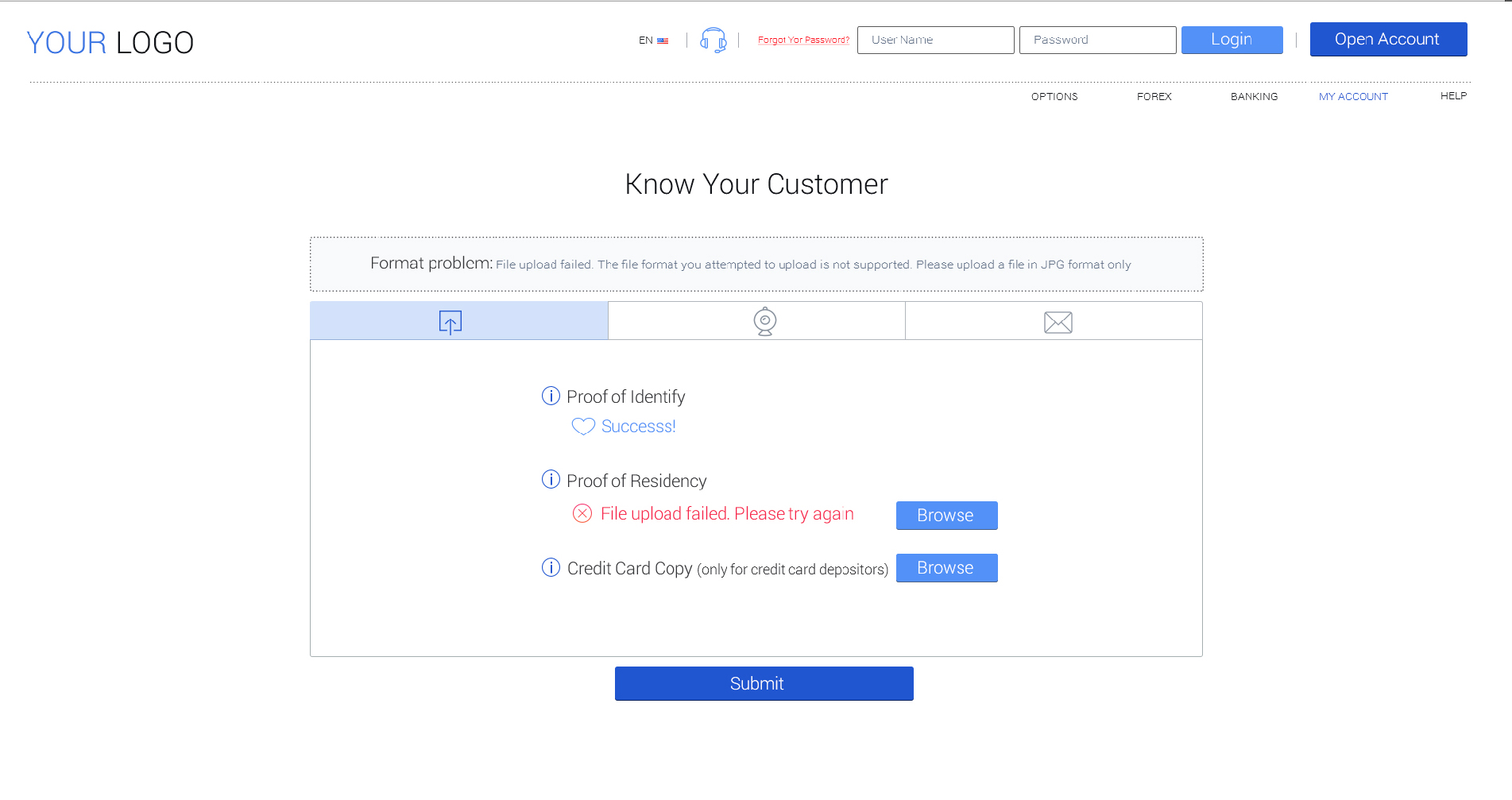
Task: Click info icon beside Proof of Residency
Action: point(551,479)
